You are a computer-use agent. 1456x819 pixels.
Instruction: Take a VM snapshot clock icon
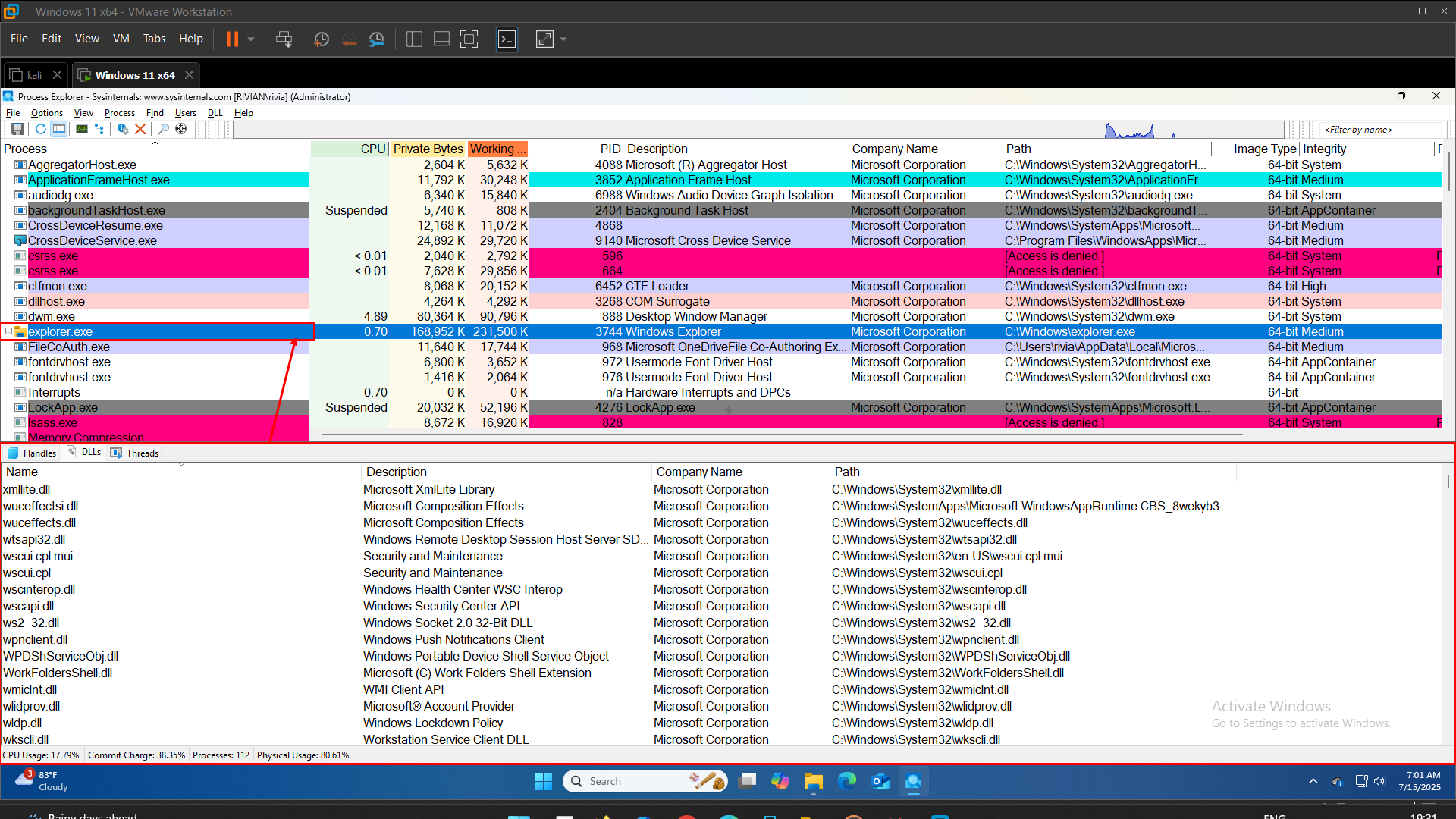[x=322, y=39]
